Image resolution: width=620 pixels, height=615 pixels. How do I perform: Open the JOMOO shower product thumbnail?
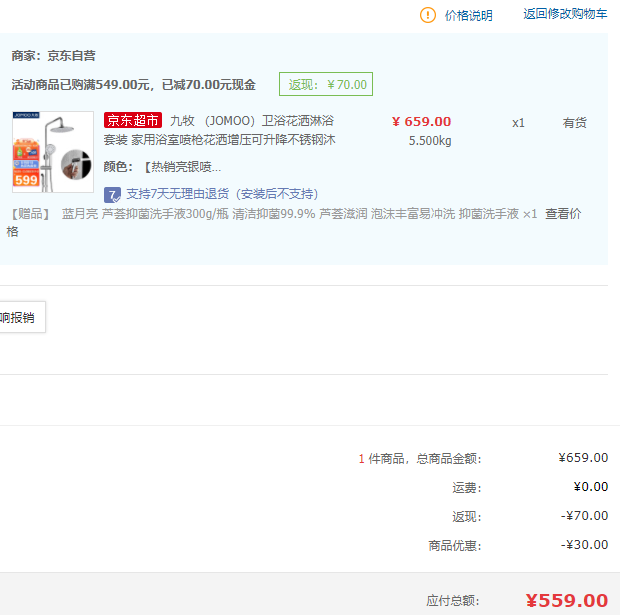click(53, 152)
